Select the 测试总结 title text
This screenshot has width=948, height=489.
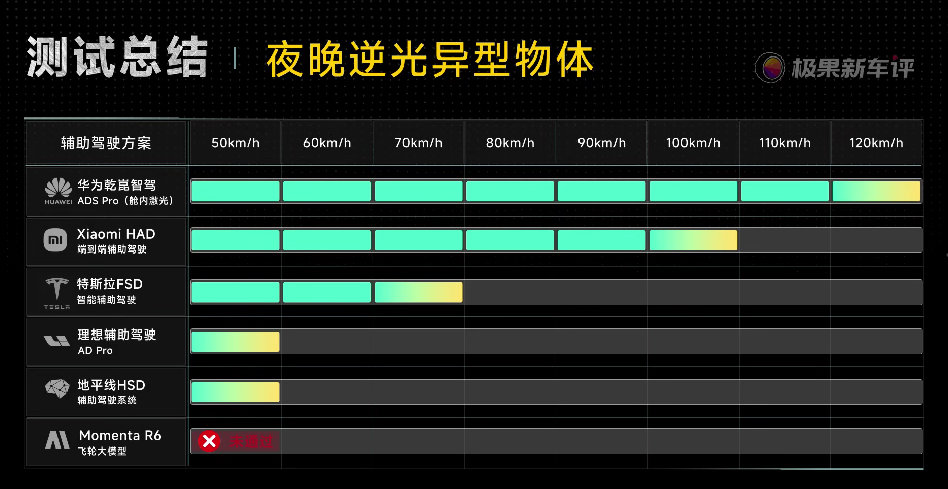pos(117,58)
